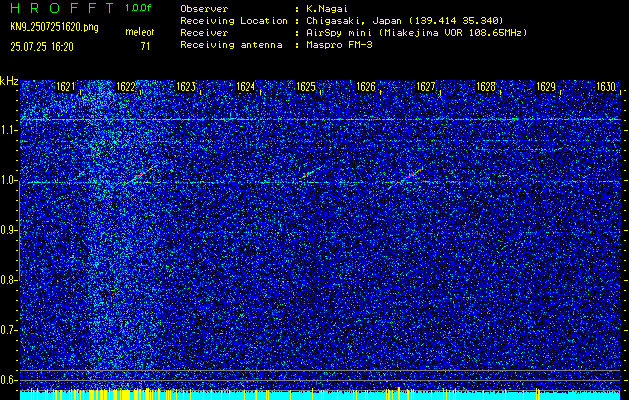Click the filename KN9_2507251620.png
The height and width of the screenshot is (400, 629).
tap(54, 28)
